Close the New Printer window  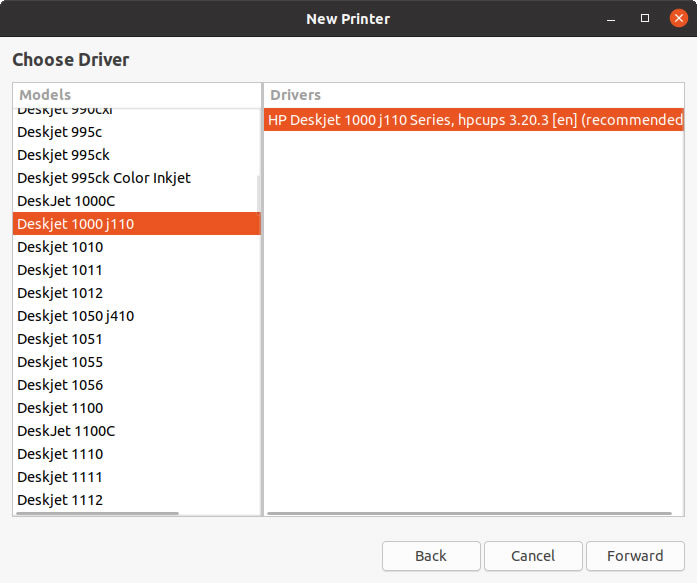tap(678, 18)
